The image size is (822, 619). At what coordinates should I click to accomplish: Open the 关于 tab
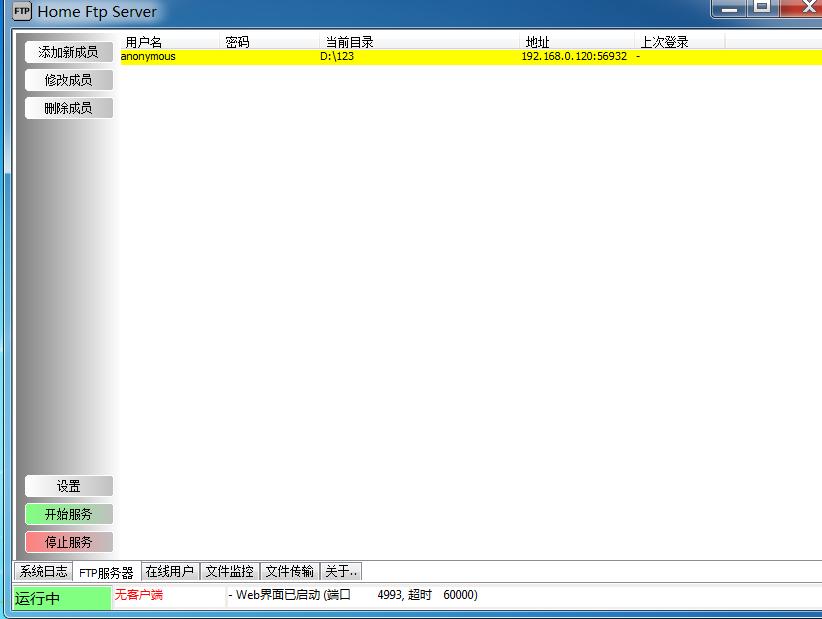[340, 570]
